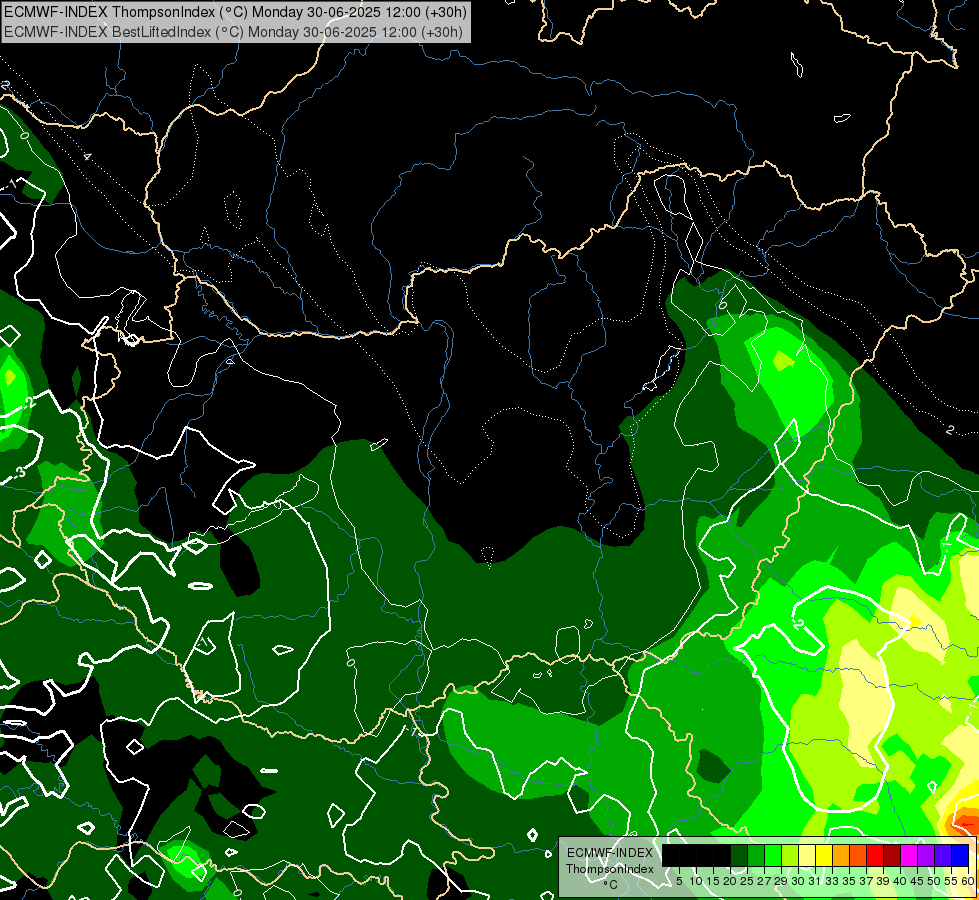979x900 pixels.
Task: Select the dark red 39–40 legend swatch
Action: pos(892,856)
